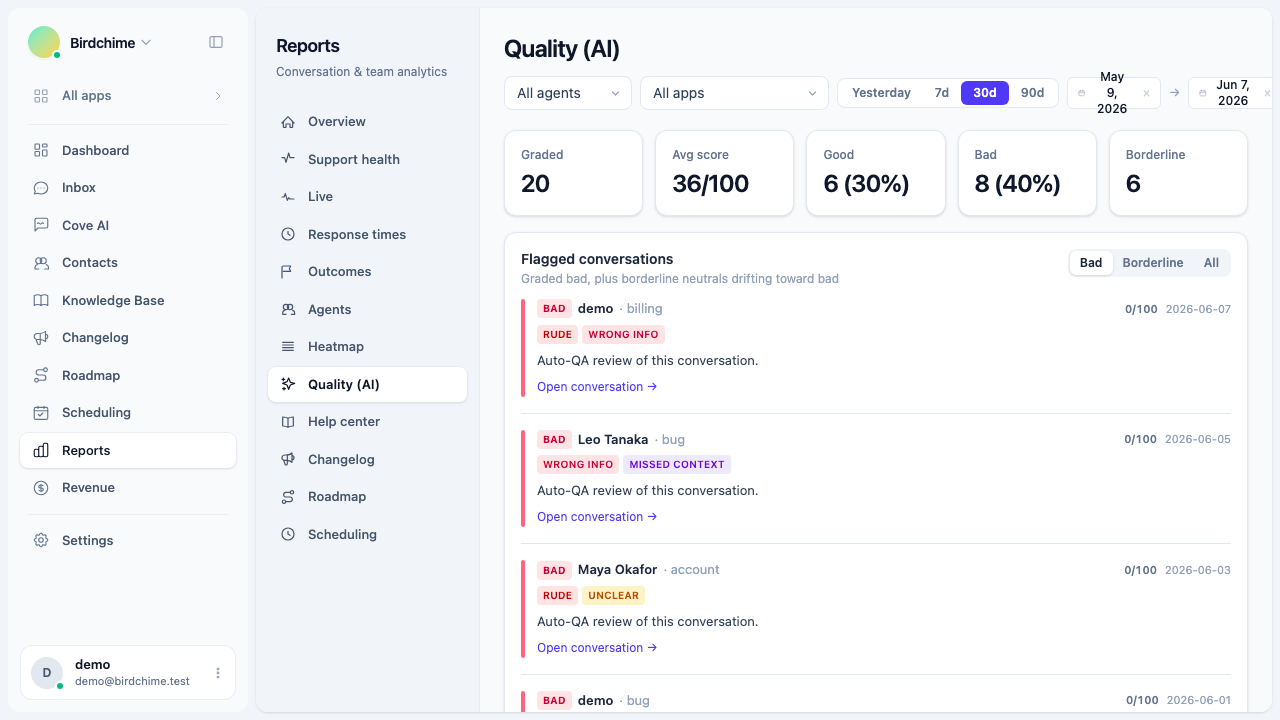Click the Knowledge Base book icon
The image size is (1280, 720).
pyautogui.click(x=41, y=300)
